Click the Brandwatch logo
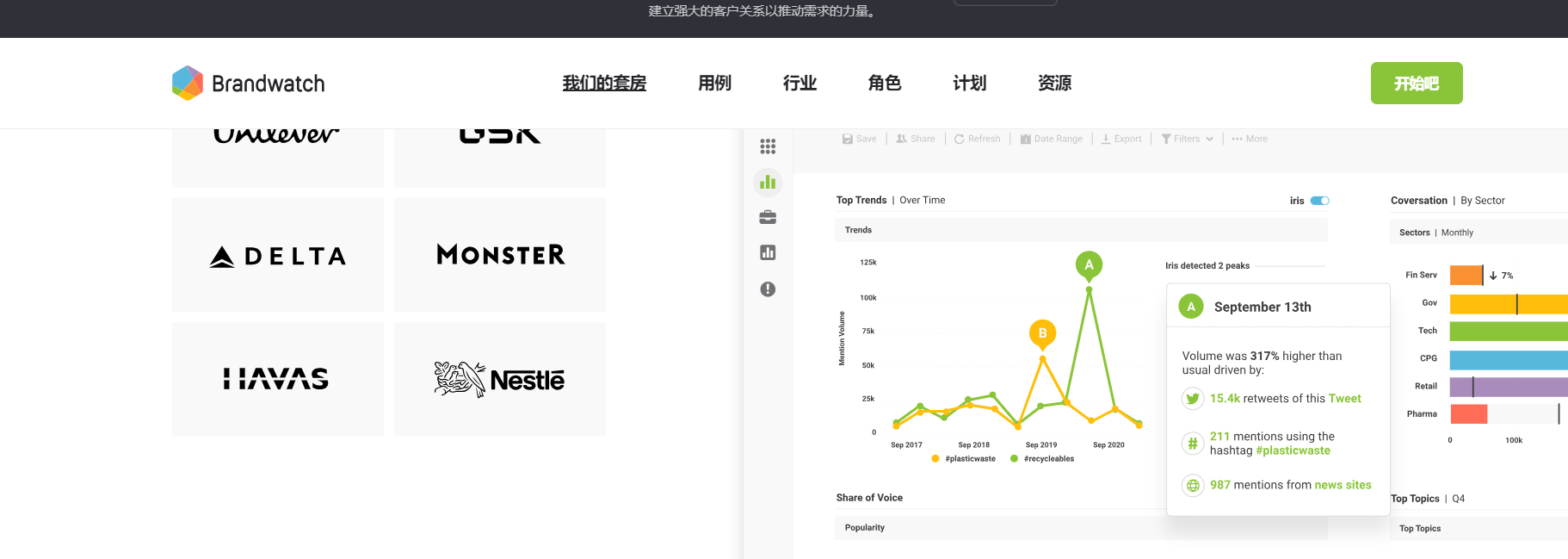 pos(249,84)
